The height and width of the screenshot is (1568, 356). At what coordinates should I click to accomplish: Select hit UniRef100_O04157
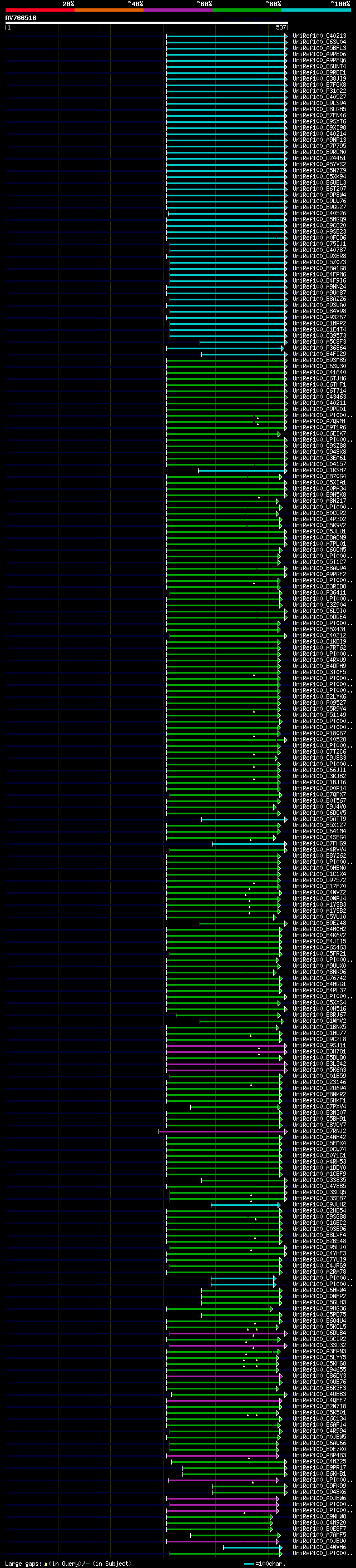(319, 464)
